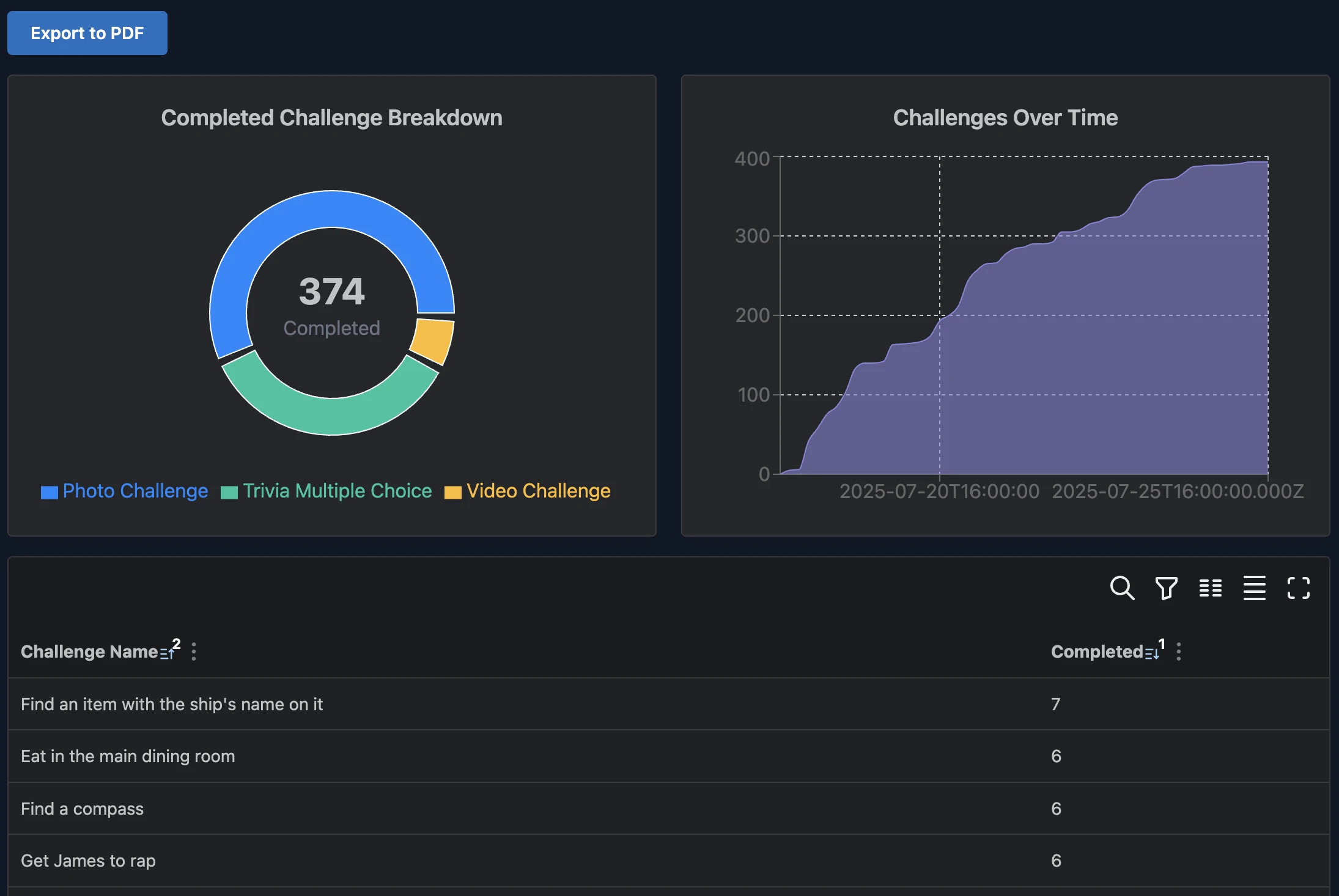Click the sort icon on Completed
1339x896 pixels.
point(1152,653)
